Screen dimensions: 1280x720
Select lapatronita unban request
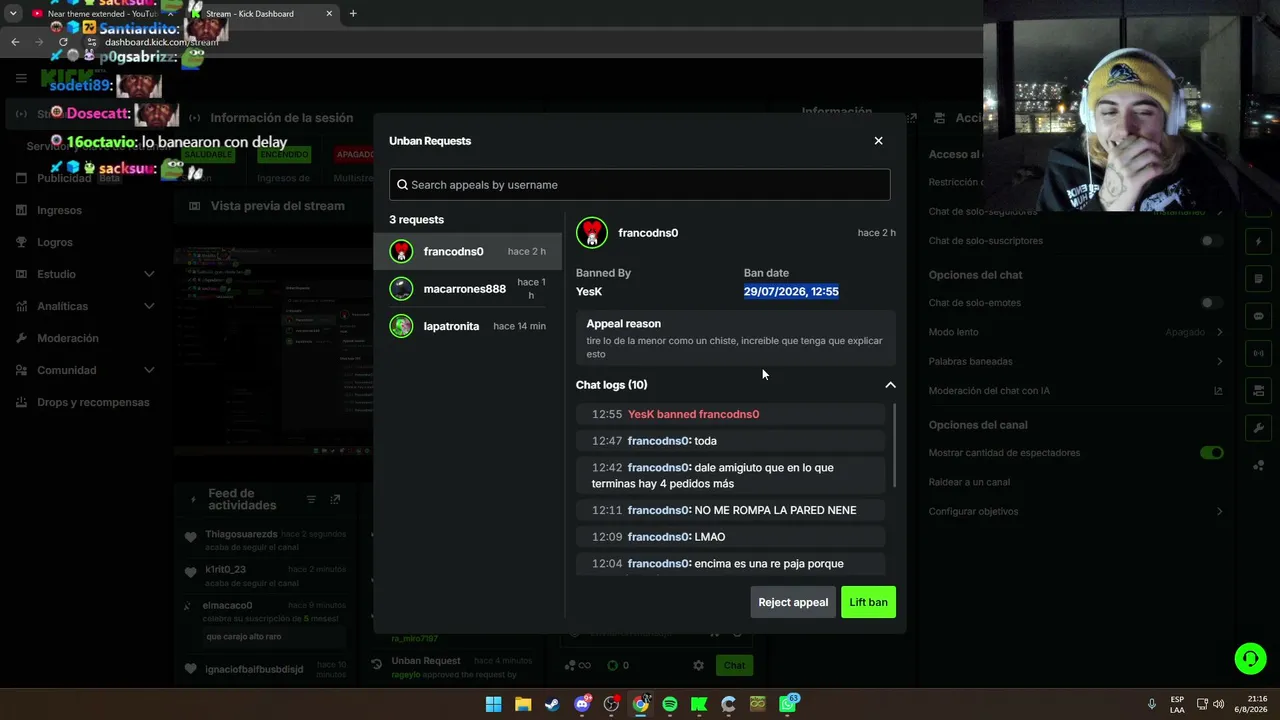coord(468,326)
